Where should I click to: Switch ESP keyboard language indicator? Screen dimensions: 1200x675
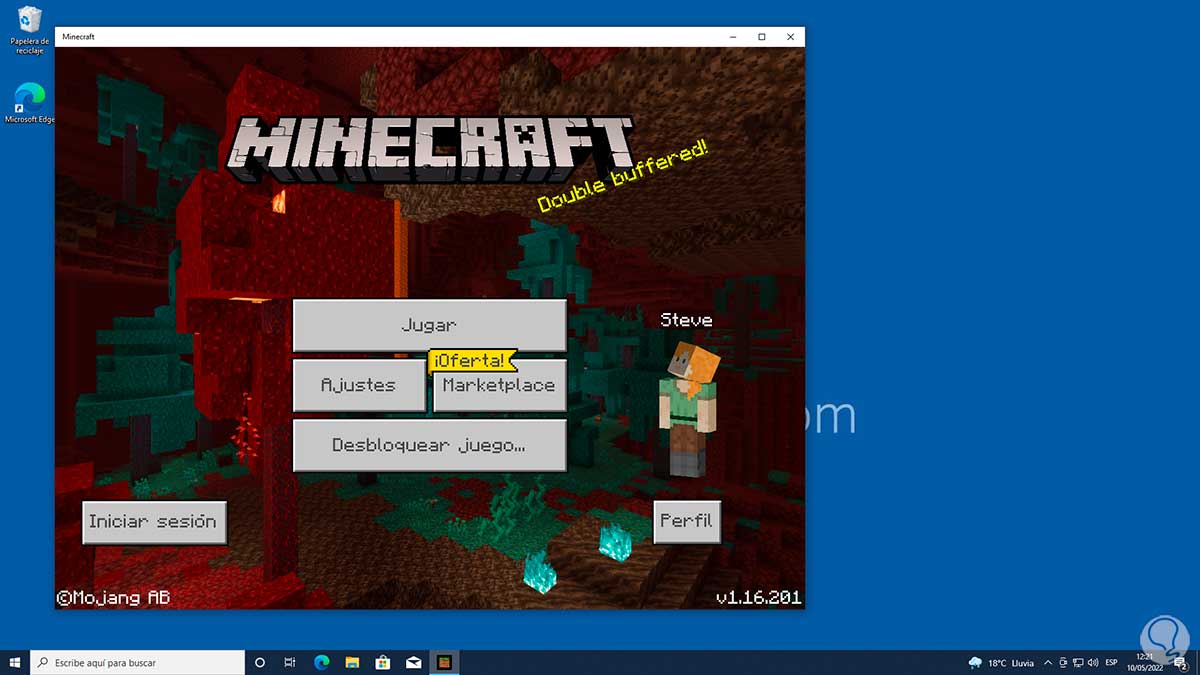click(x=1111, y=662)
